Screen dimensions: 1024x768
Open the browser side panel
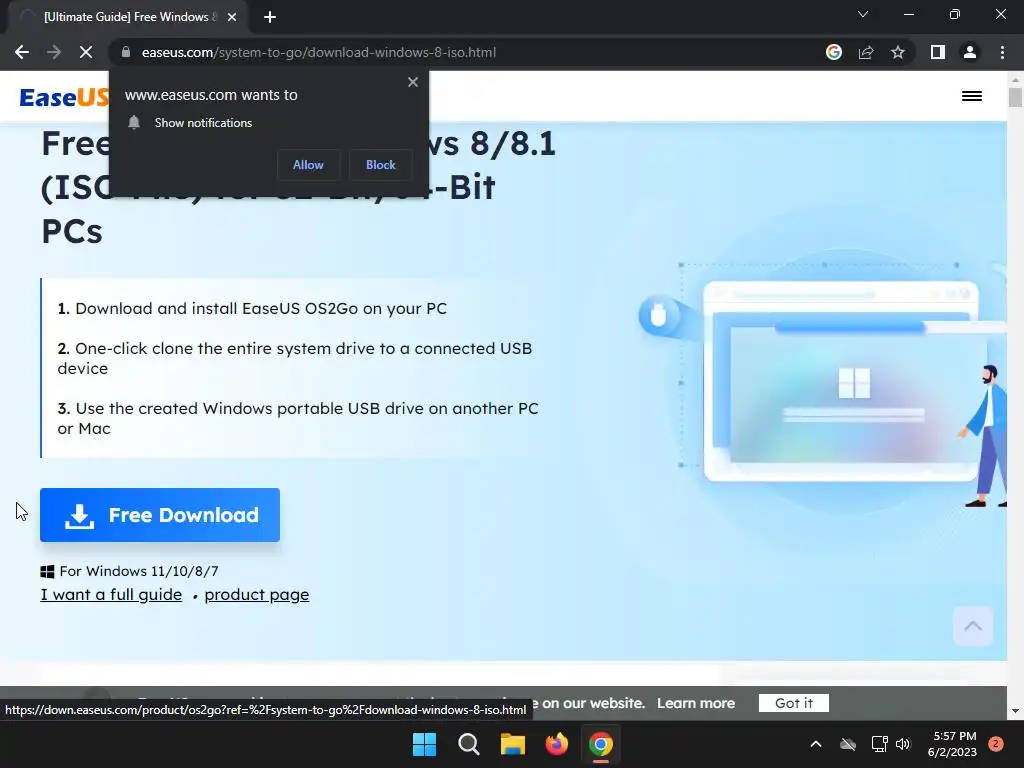click(938, 52)
